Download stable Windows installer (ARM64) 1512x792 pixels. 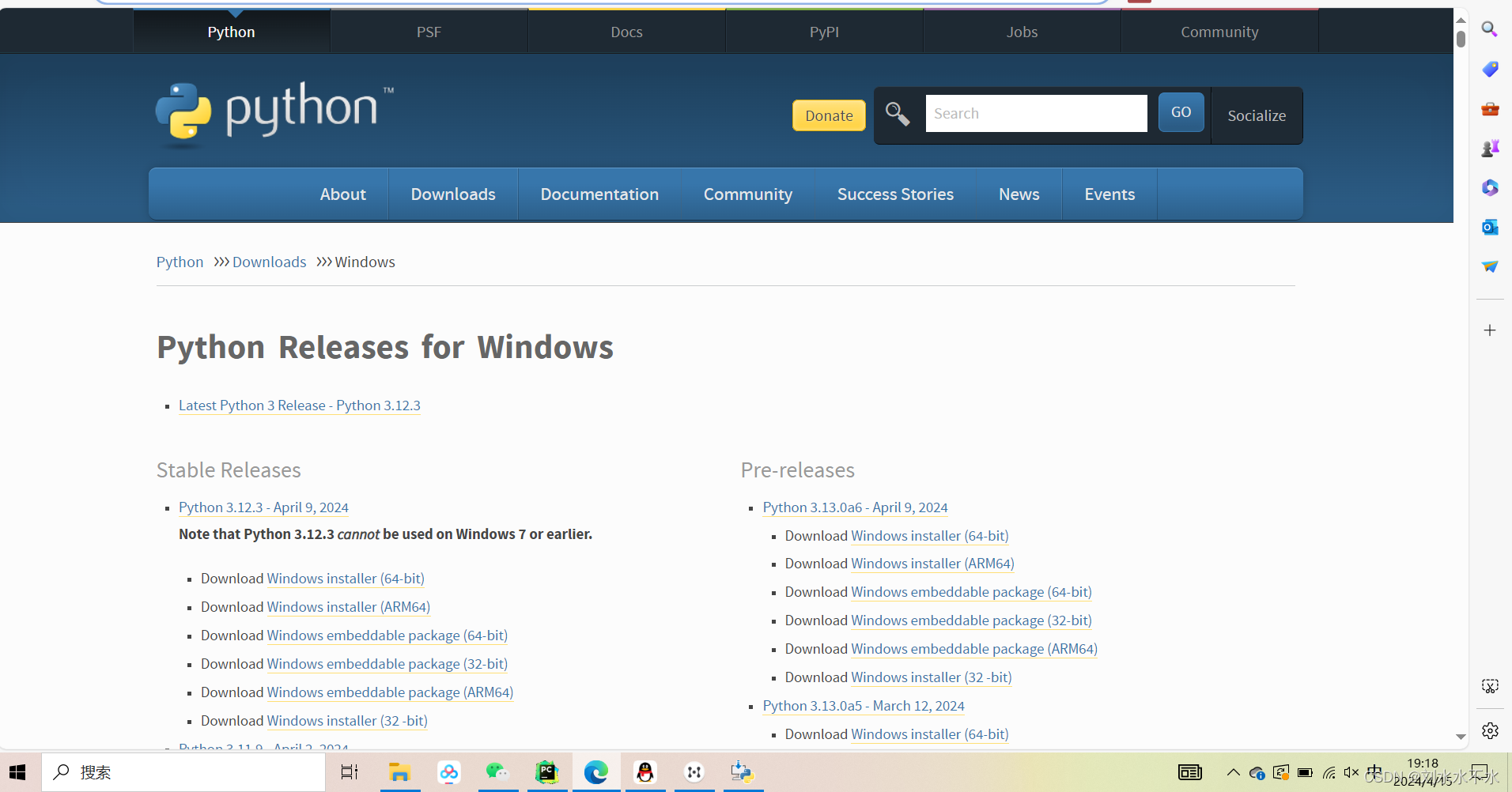(x=349, y=607)
